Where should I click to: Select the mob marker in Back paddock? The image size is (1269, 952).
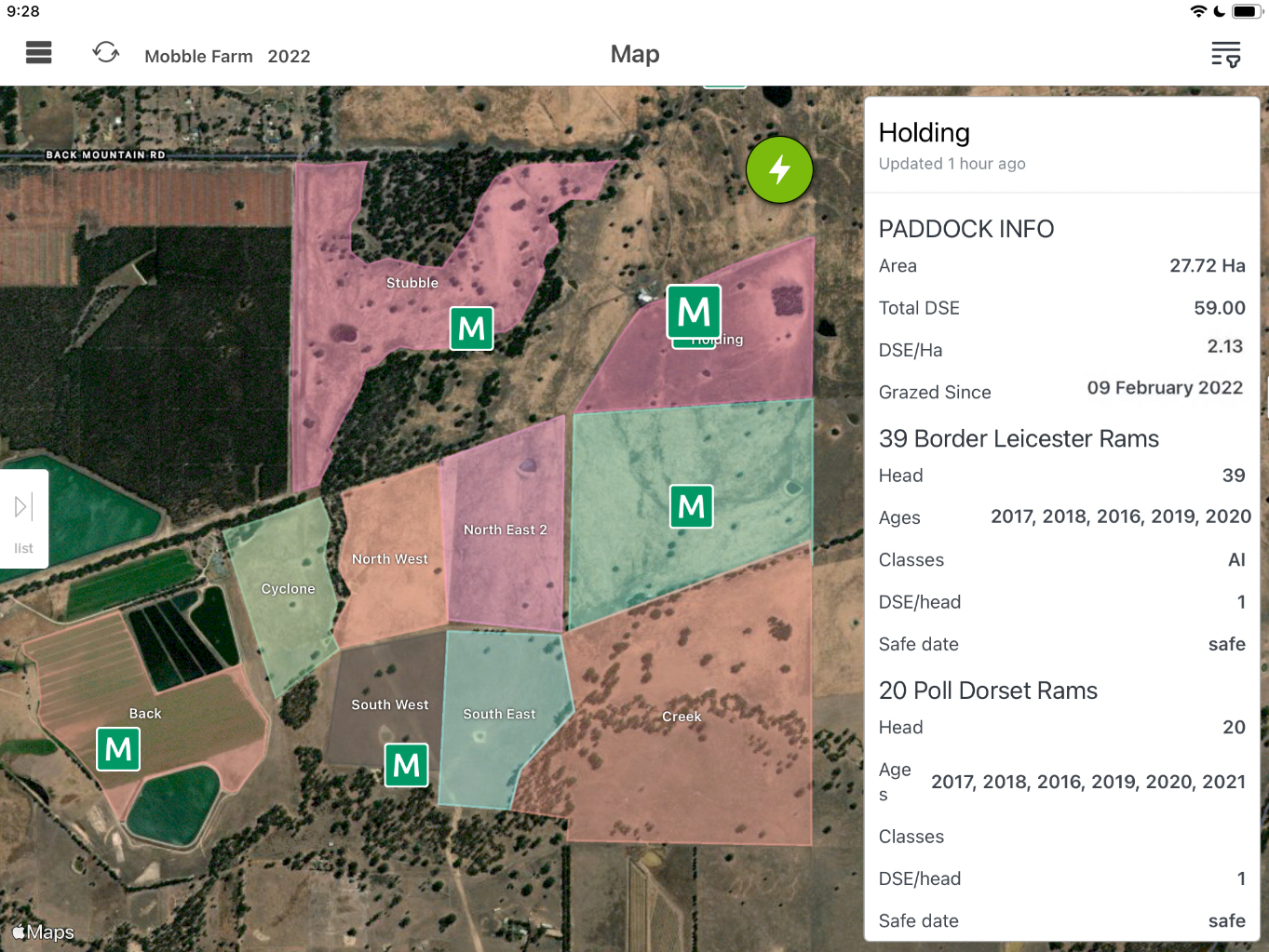[119, 749]
